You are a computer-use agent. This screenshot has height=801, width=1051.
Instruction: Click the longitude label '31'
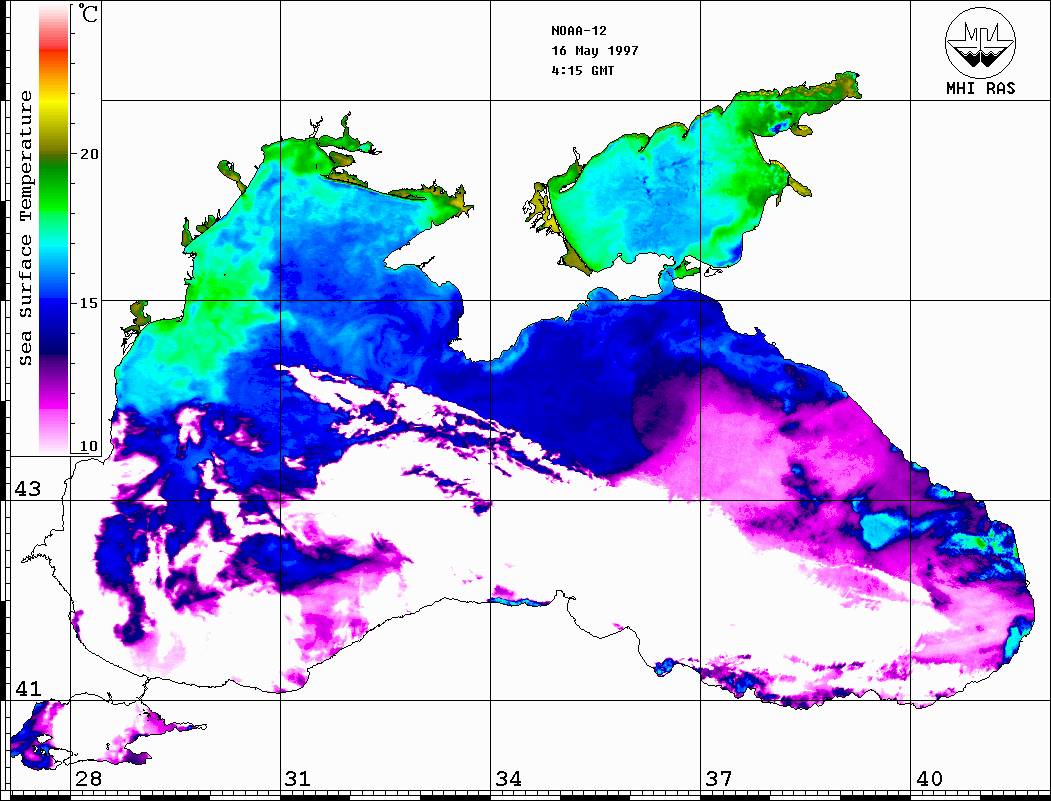coord(298,778)
